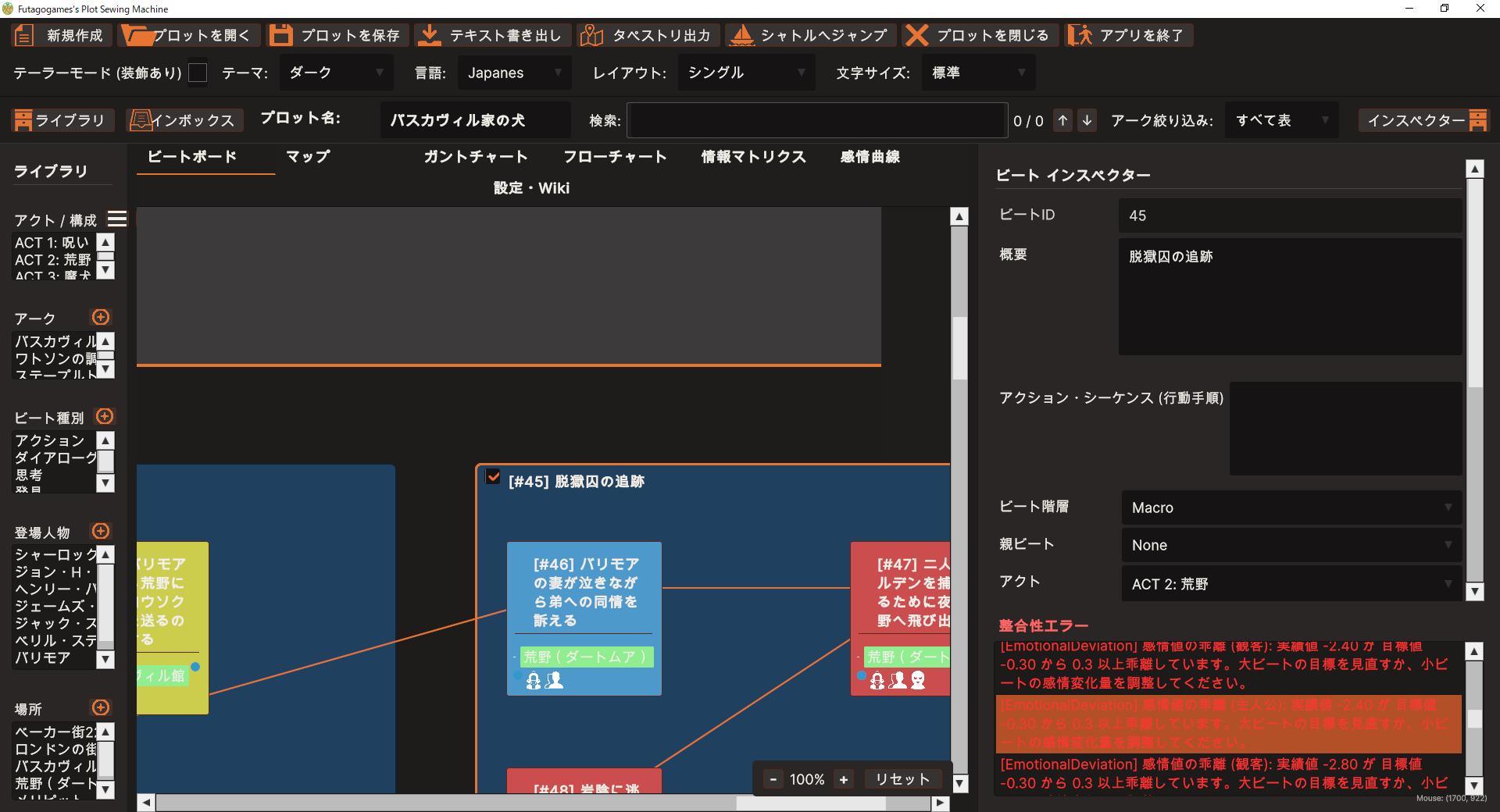Select the red beat card [#47]
This screenshot has width=1500, height=812.
tap(900, 618)
